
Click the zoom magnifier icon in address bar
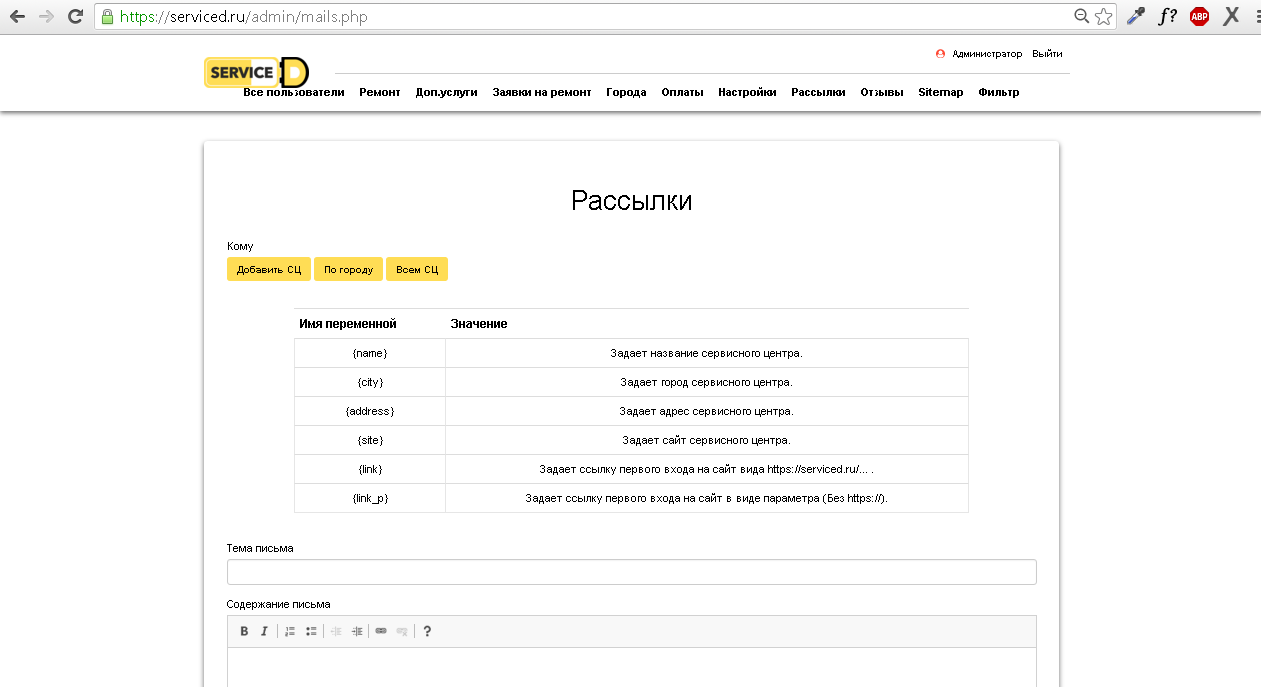pos(1081,16)
